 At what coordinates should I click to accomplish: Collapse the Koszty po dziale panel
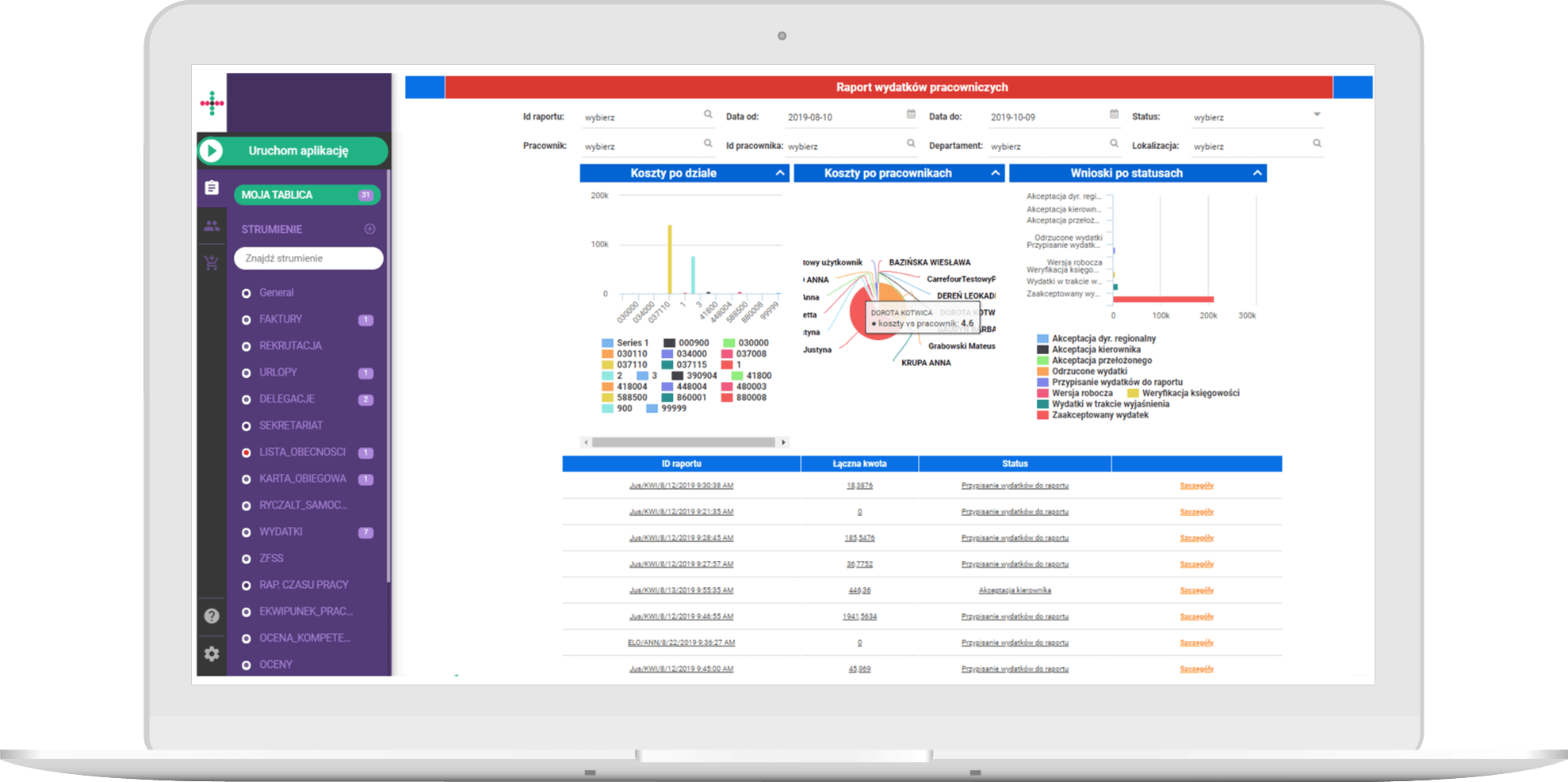pyautogui.click(x=780, y=174)
